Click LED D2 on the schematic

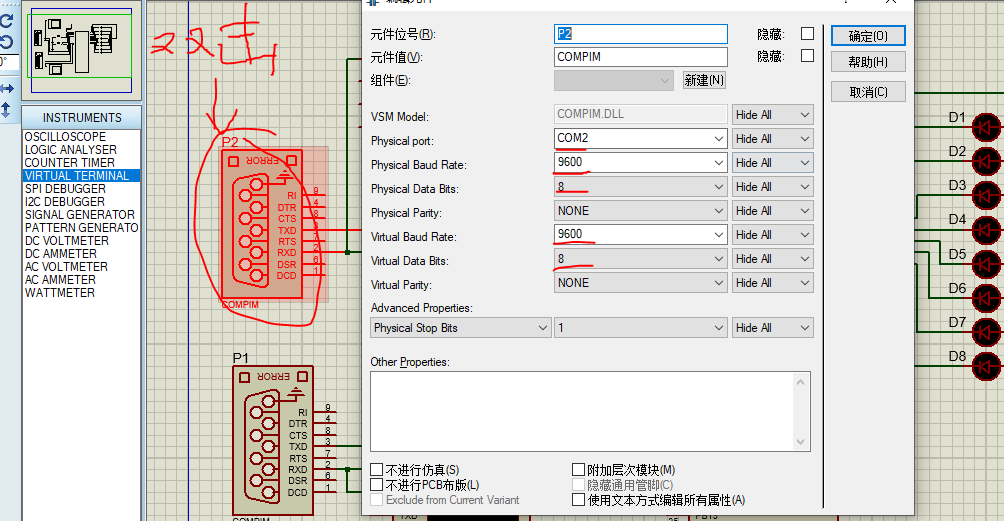click(986, 161)
